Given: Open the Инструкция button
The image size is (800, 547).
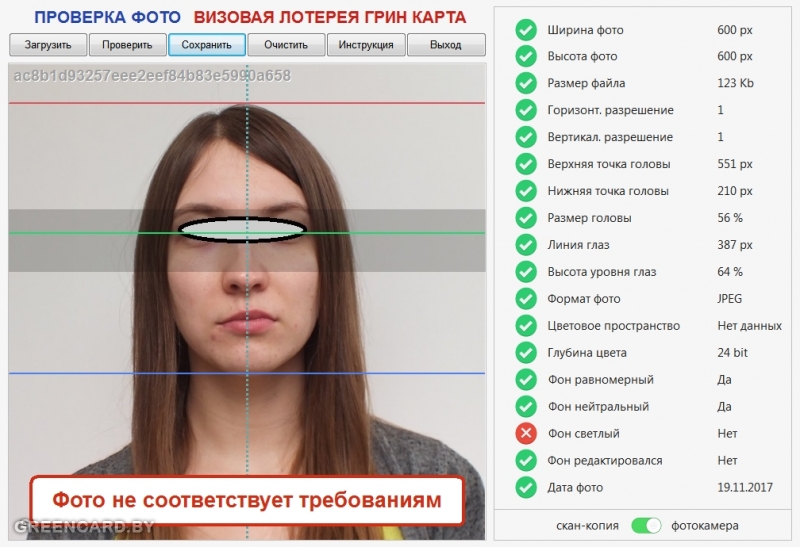Looking at the screenshot, I should click(x=366, y=45).
